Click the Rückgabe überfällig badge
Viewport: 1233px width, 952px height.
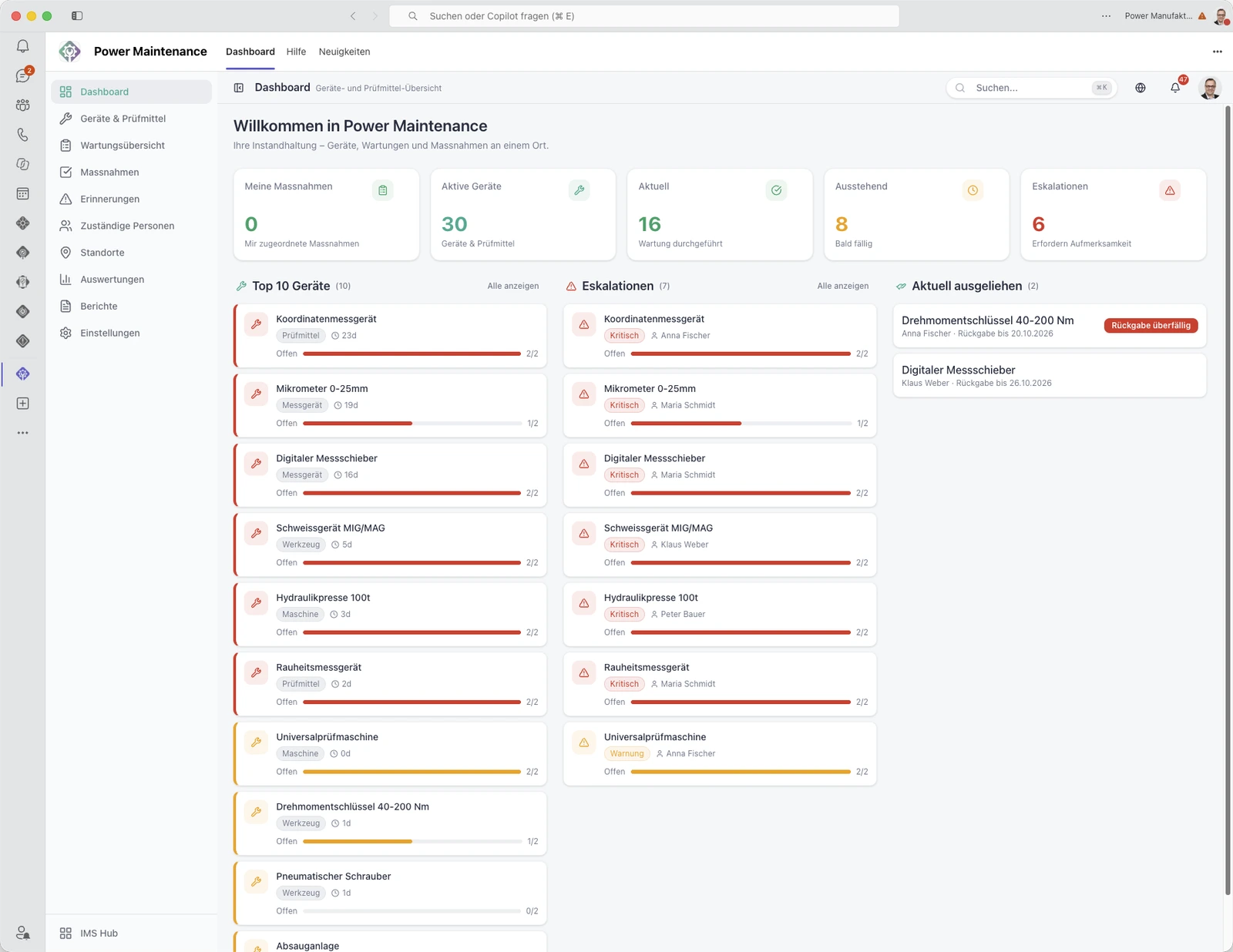(1151, 326)
